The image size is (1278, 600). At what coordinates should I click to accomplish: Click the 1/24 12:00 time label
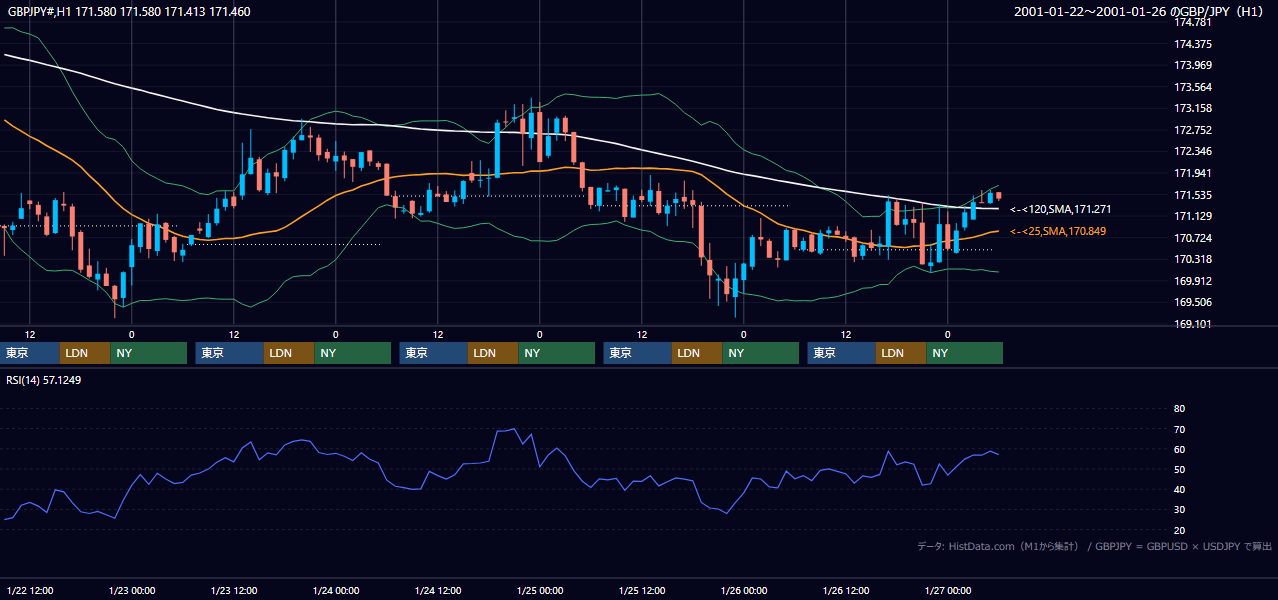coord(437,590)
